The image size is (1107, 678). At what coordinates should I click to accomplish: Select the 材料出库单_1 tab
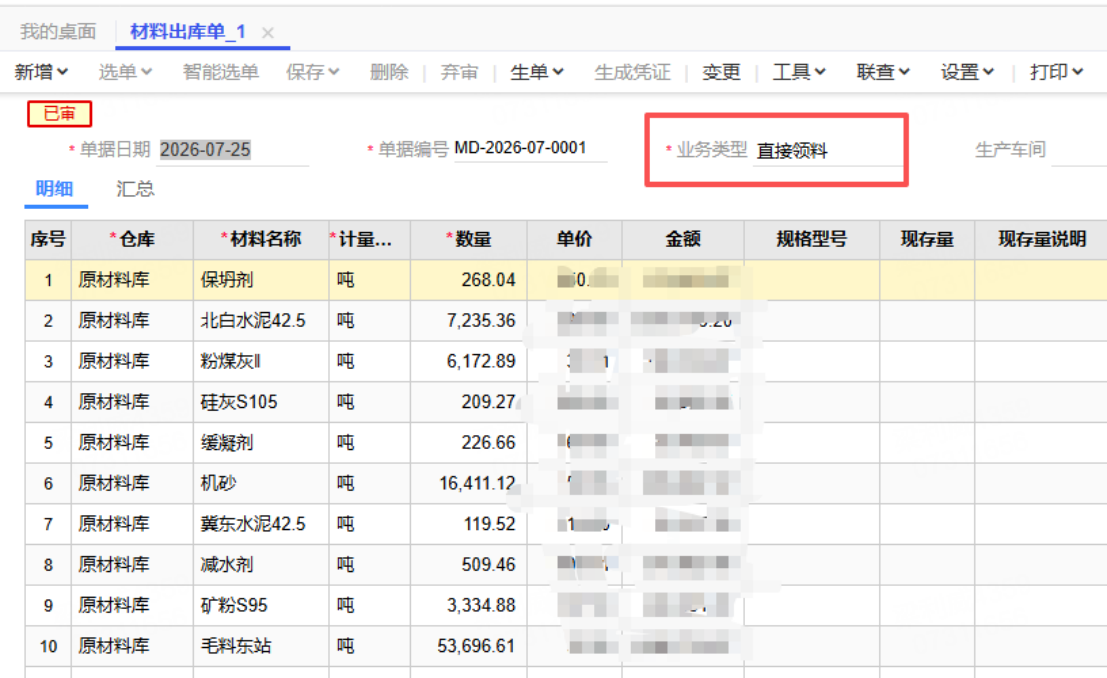point(188,32)
